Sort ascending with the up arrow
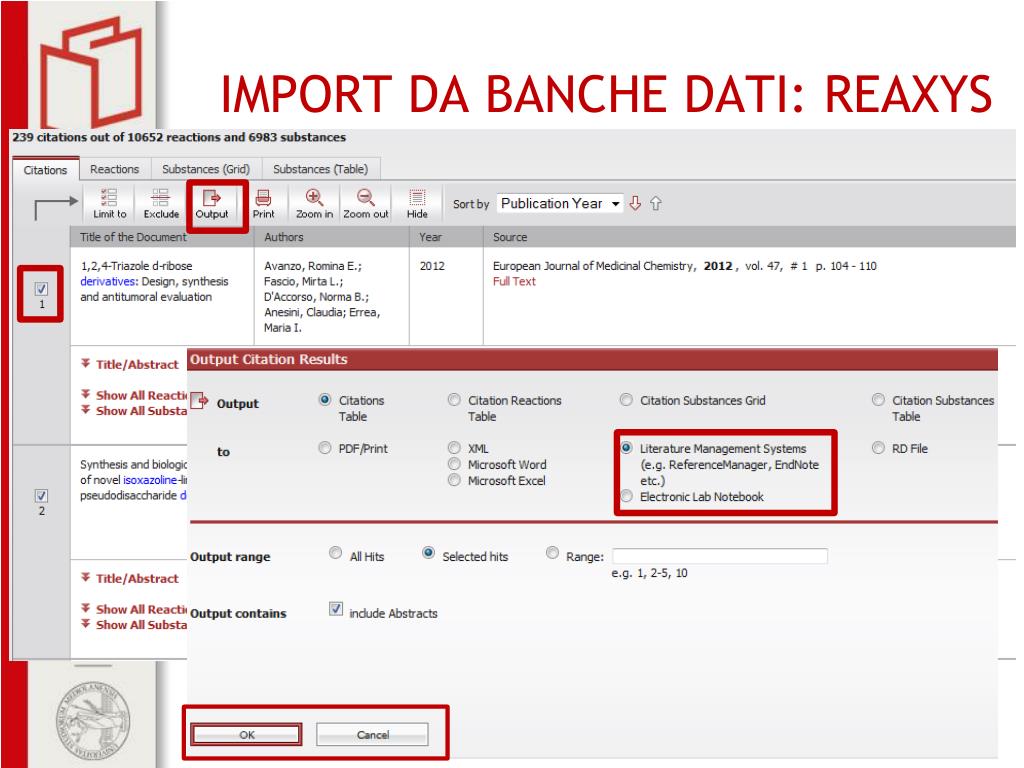Screen dimensions: 1024x768 [656, 203]
